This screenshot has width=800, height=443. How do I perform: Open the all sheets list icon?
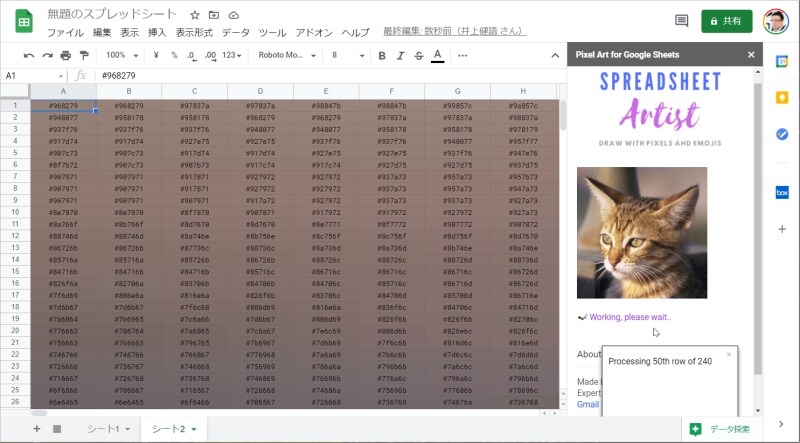click(x=57, y=429)
